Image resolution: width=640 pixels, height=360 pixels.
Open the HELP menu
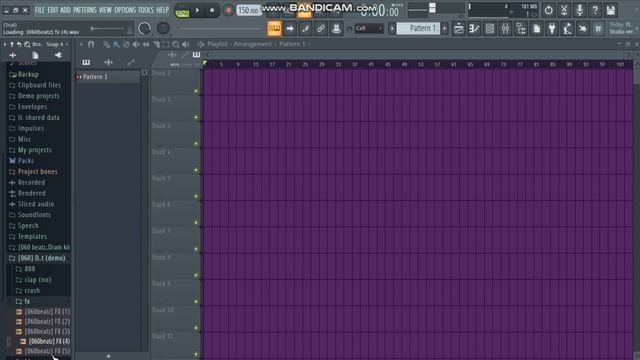tap(162, 10)
